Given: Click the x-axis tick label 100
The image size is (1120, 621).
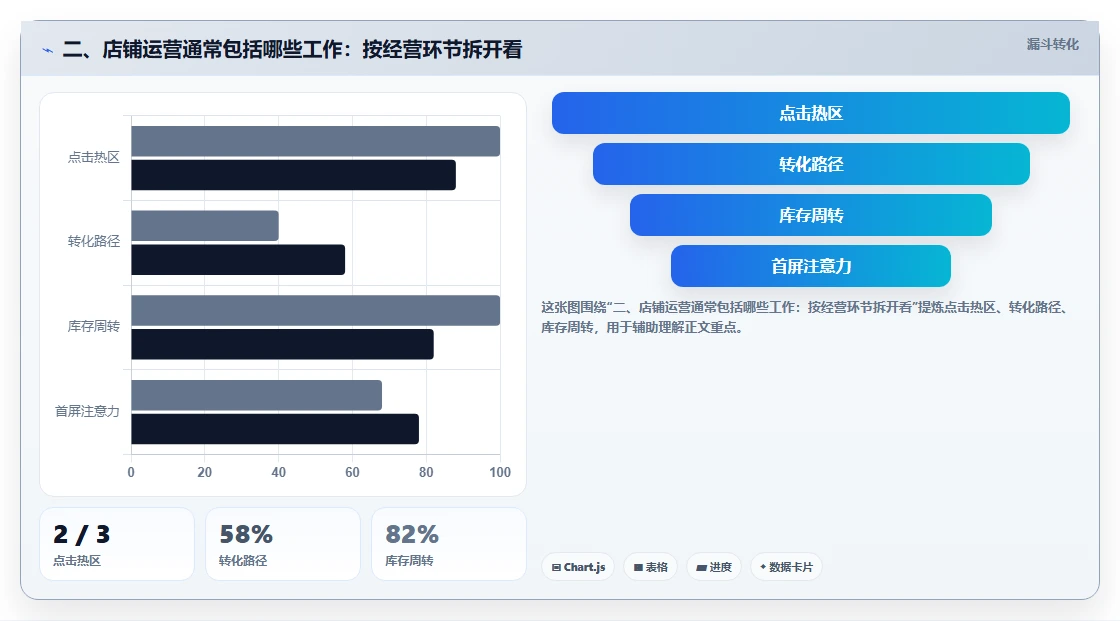Looking at the screenshot, I should coord(500,472).
